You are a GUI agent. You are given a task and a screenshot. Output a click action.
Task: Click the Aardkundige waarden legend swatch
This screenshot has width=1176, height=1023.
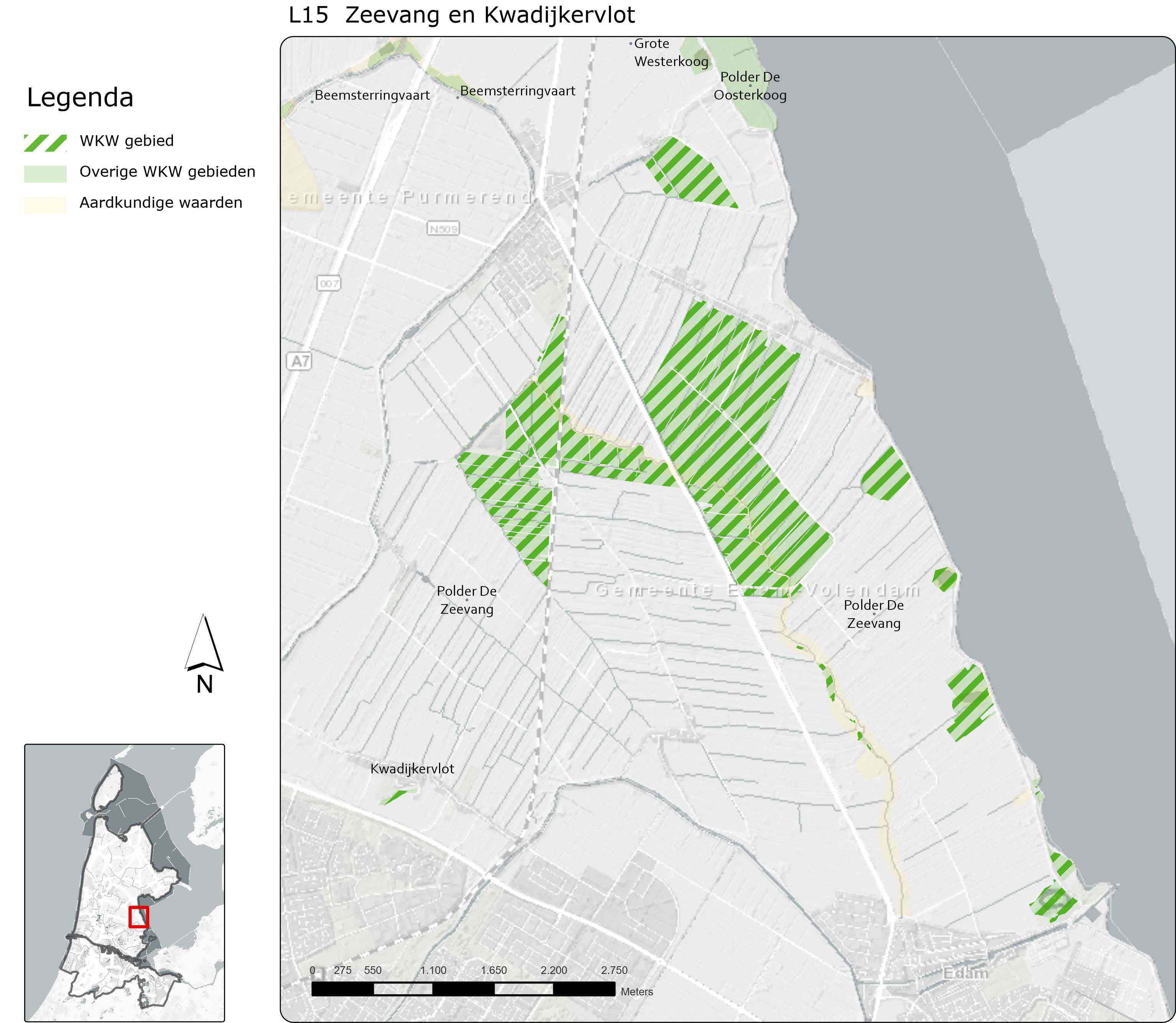(45, 204)
